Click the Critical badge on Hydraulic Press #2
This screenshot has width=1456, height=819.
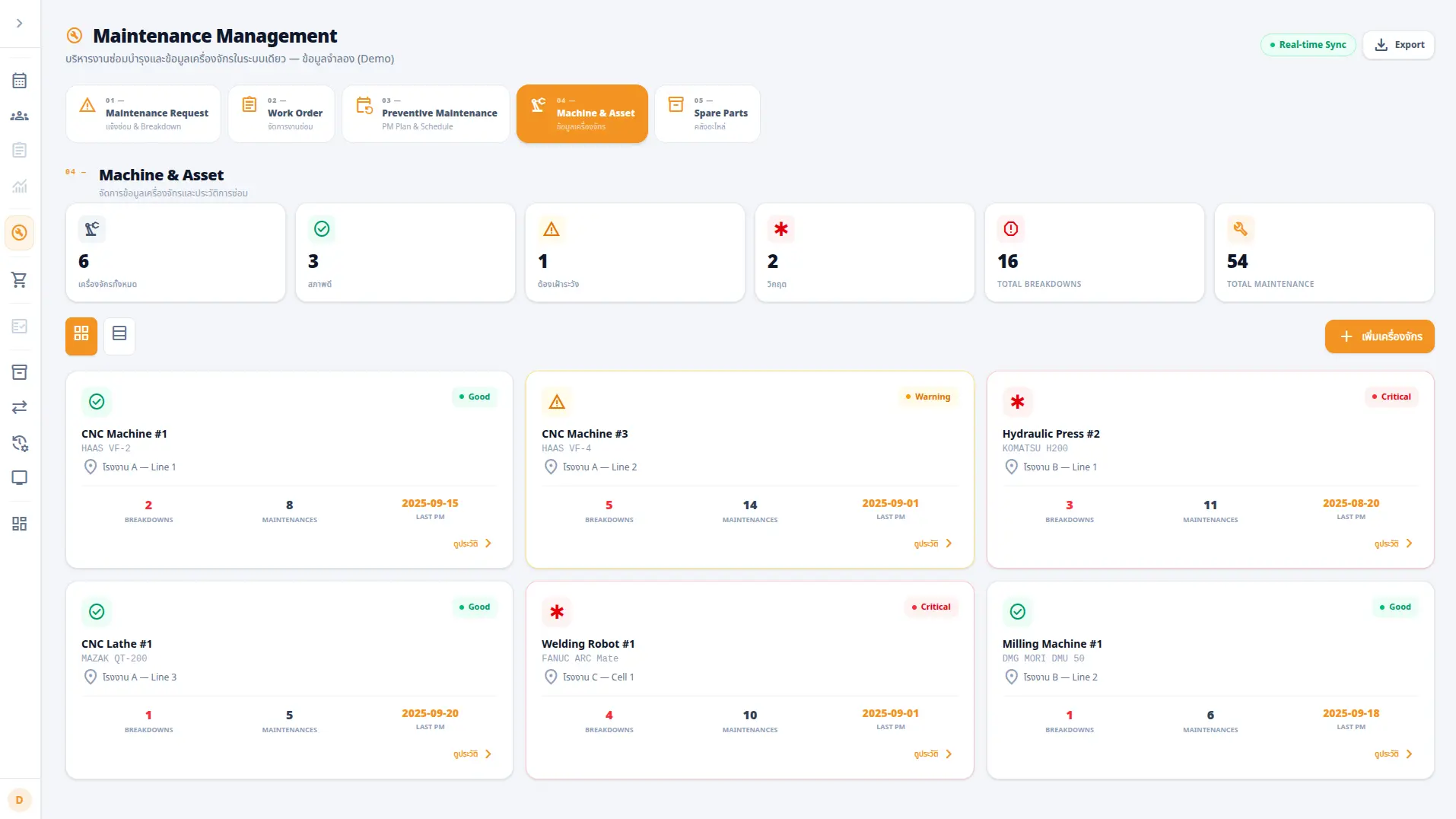[x=1391, y=397]
